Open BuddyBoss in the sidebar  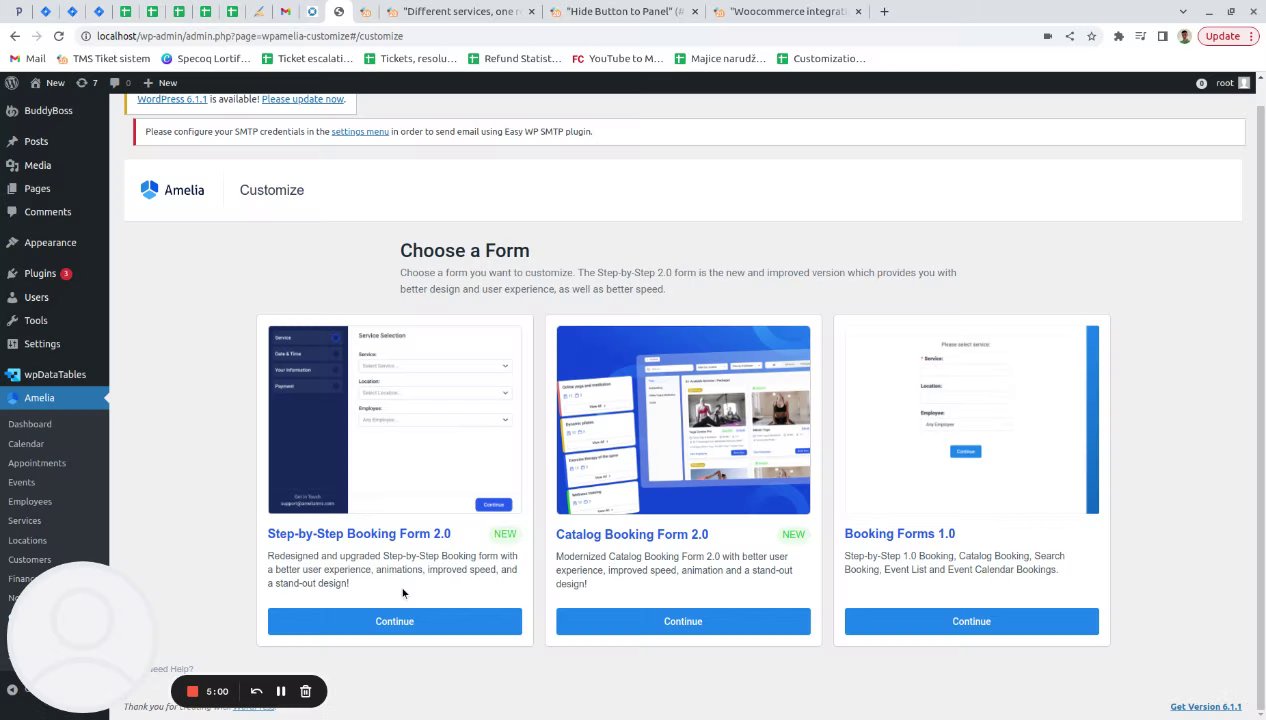(54, 110)
